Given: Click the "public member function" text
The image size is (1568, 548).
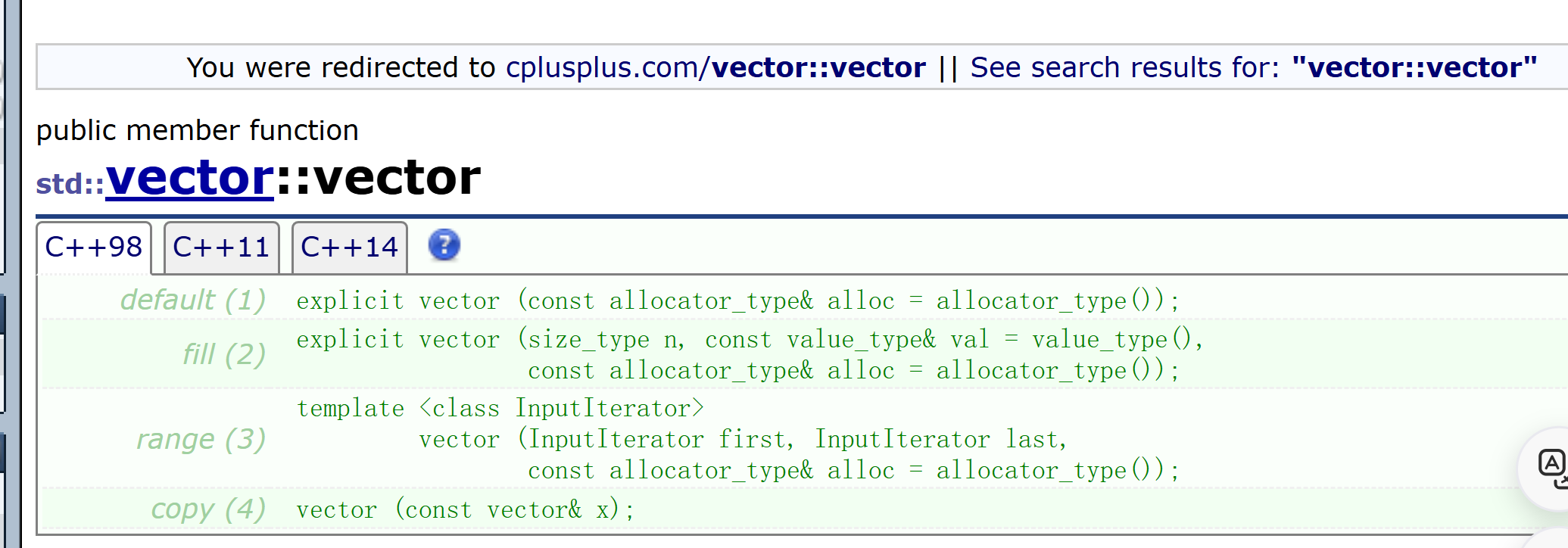Looking at the screenshot, I should (x=198, y=130).
